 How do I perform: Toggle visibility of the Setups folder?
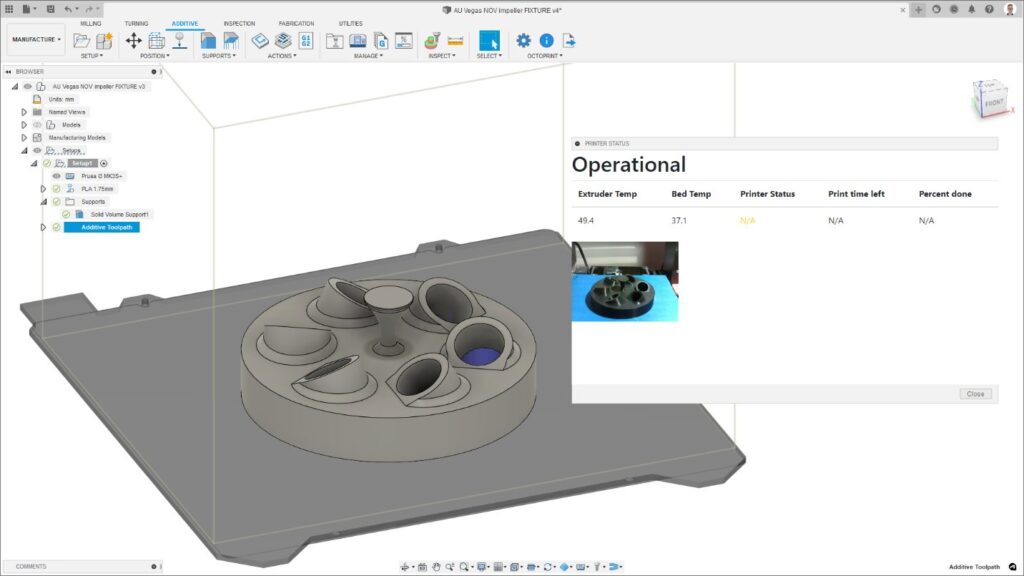click(x=36, y=150)
